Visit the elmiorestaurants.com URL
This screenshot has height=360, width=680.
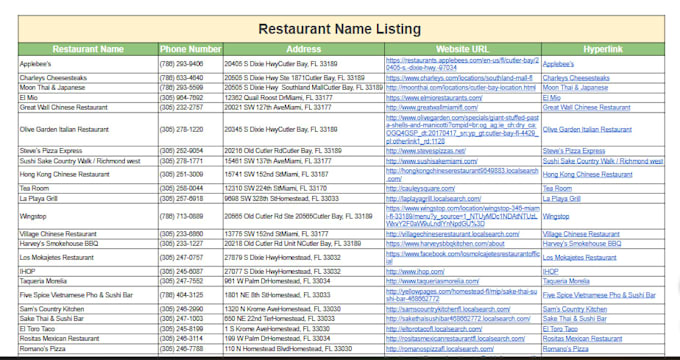pyautogui.click(x=434, y=98)
